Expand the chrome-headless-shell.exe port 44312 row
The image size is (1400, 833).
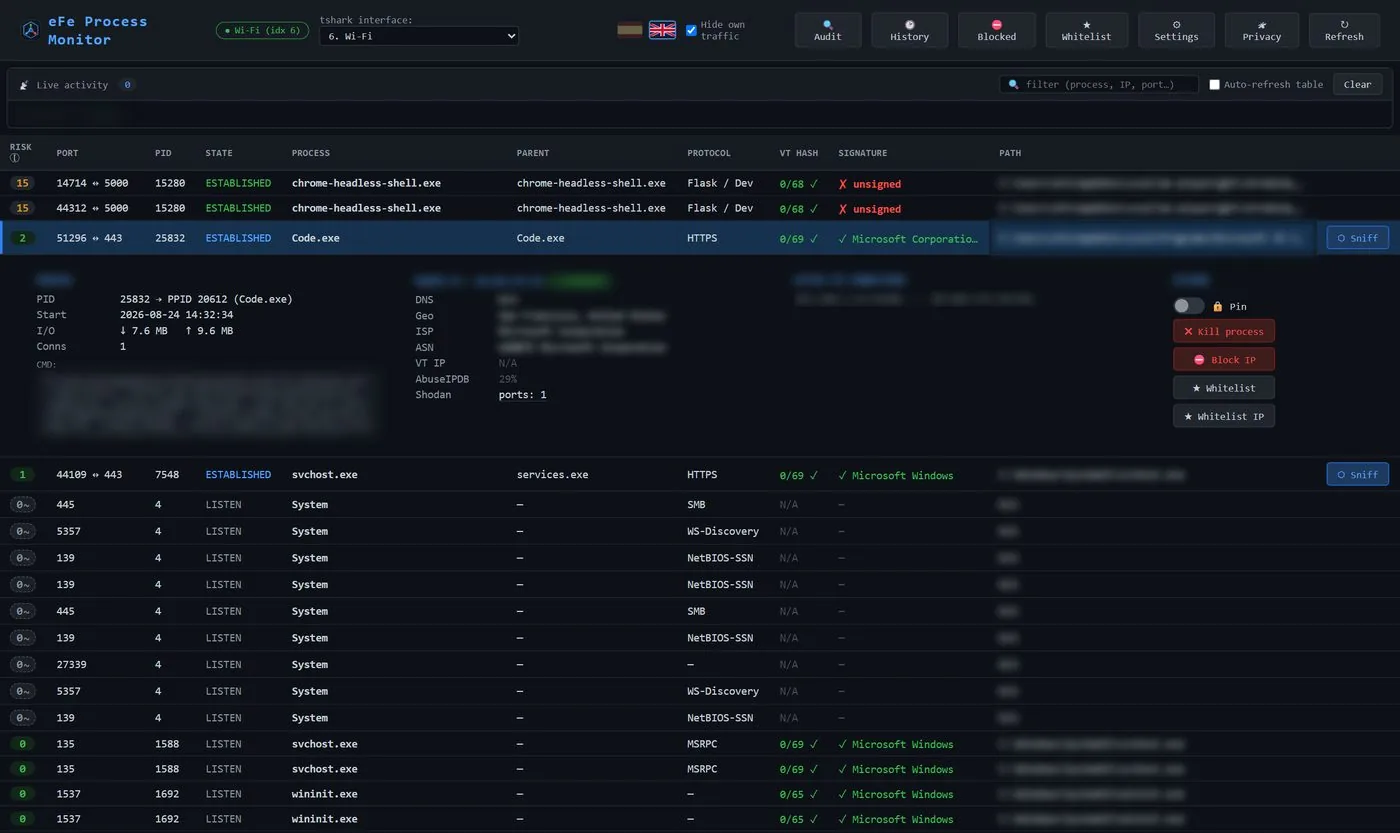click(x=700, y=208)
